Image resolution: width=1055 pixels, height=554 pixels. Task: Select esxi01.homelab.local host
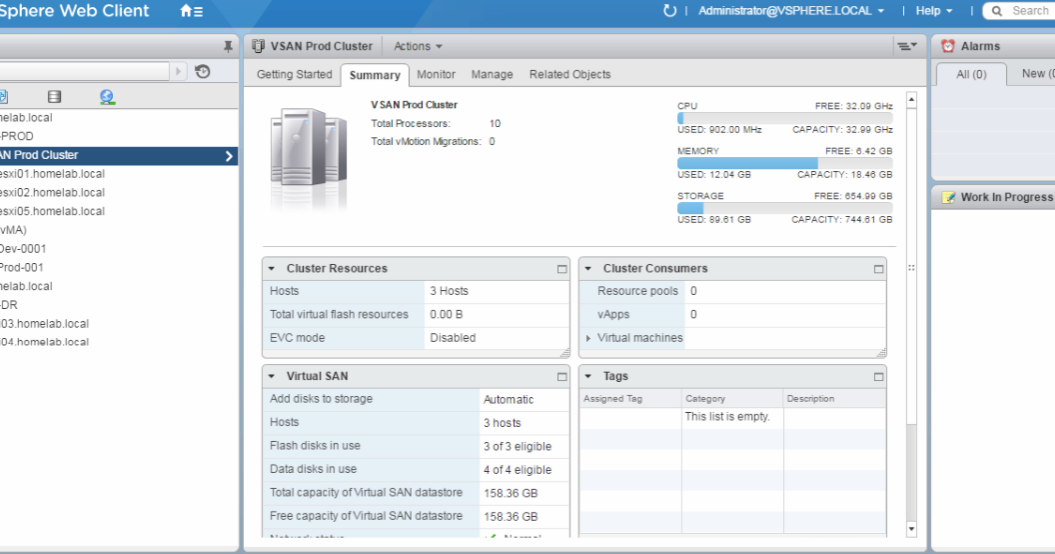[52, 174]
